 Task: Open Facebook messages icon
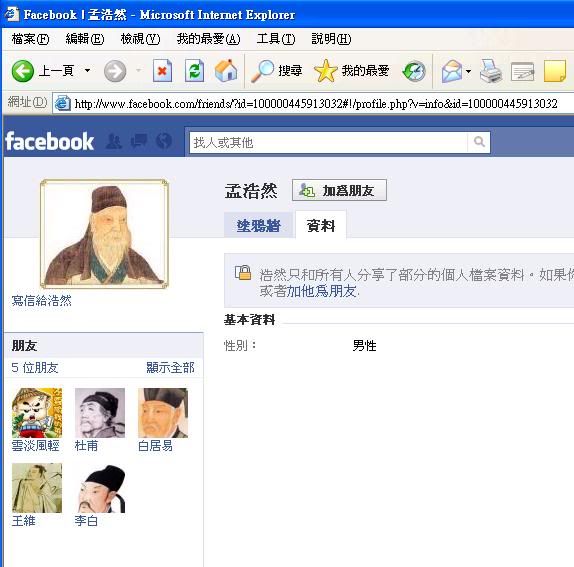(x=139, y=141)
